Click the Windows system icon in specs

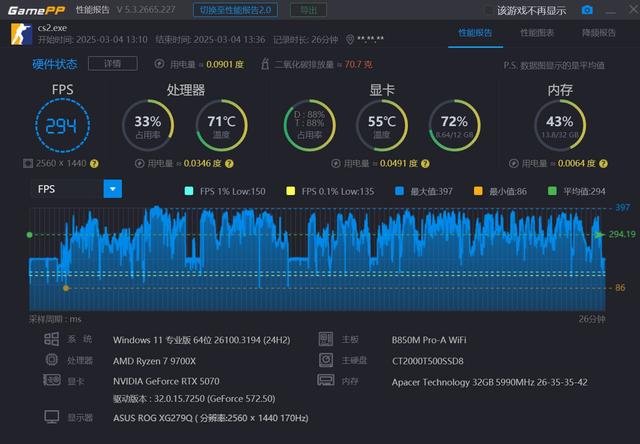click(x=51, y=339)
